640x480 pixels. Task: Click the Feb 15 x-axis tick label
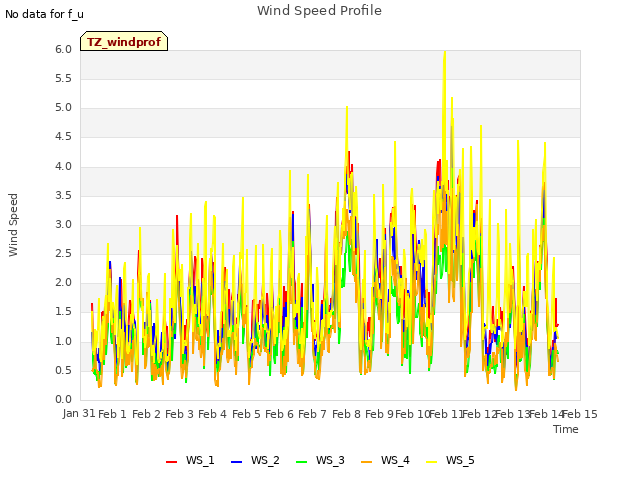[x=580, y=414]
